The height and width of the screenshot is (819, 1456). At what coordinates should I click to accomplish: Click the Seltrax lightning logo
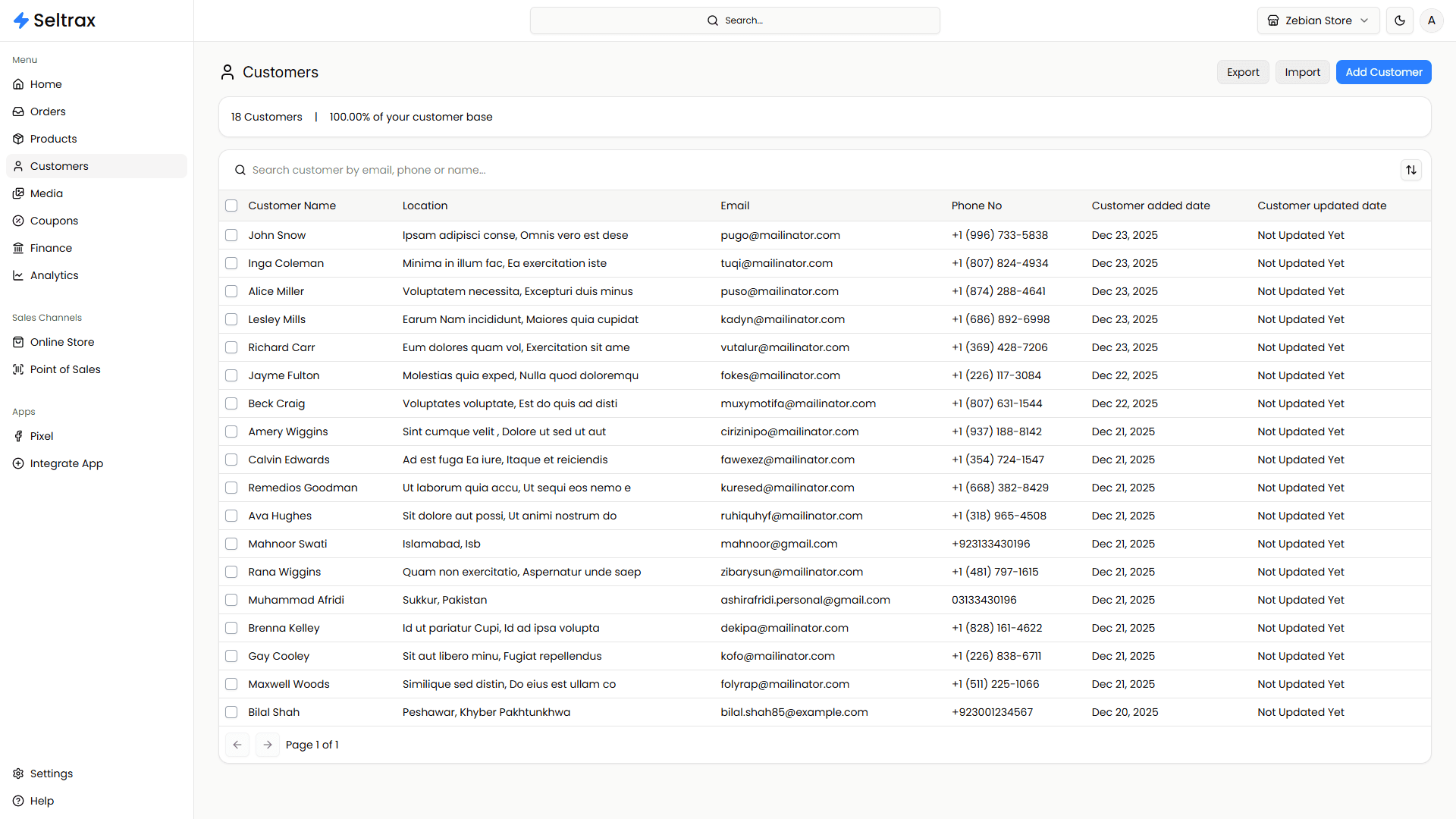click(21, 20)
